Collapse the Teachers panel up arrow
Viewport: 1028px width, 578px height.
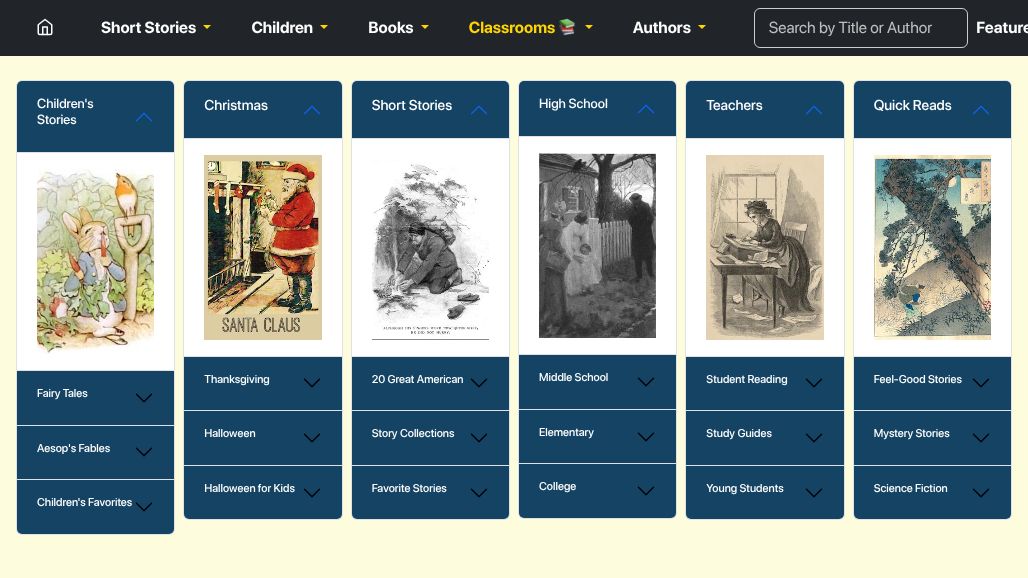(x=814, y=110)
